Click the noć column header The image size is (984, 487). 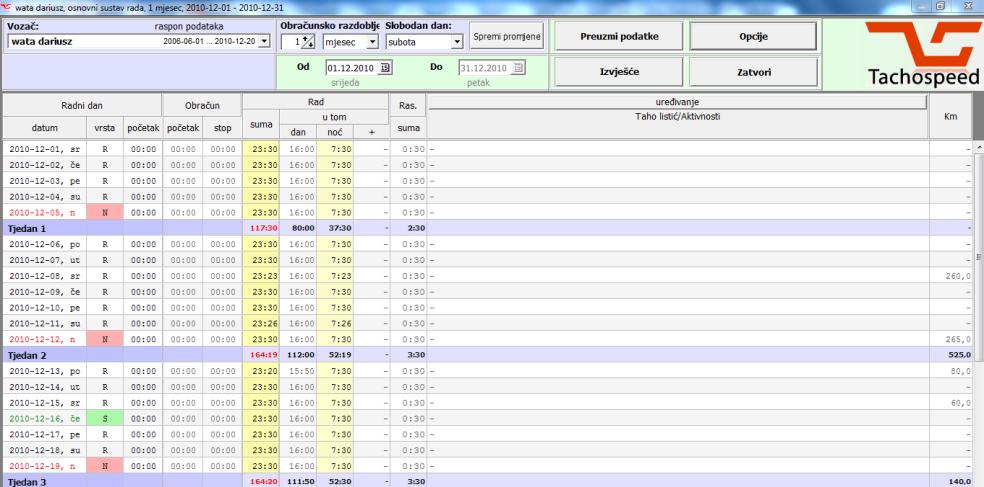point(335,132)
